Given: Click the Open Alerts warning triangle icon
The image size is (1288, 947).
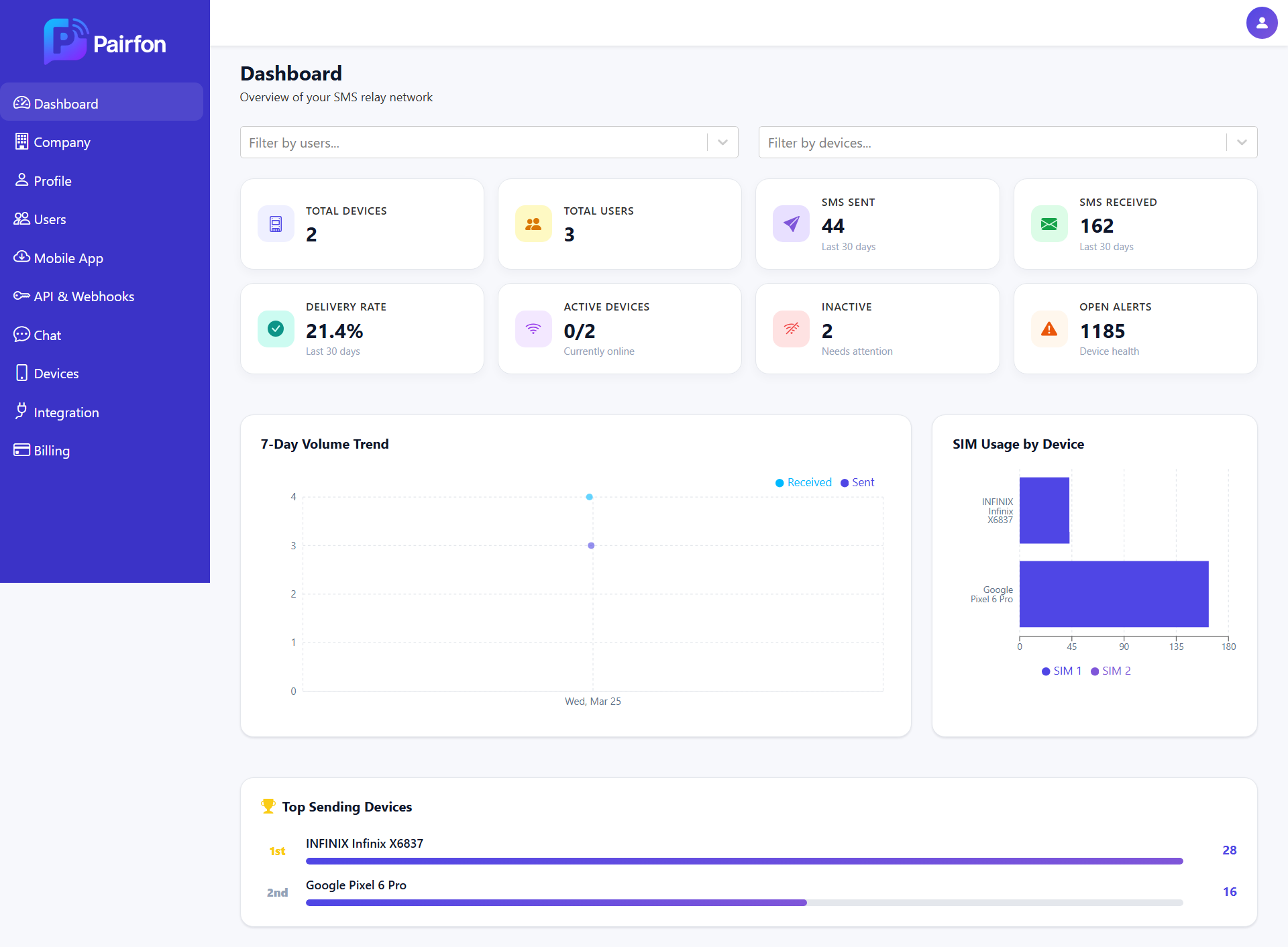Looking at the screenshot, I should (x=1049, y=329).
